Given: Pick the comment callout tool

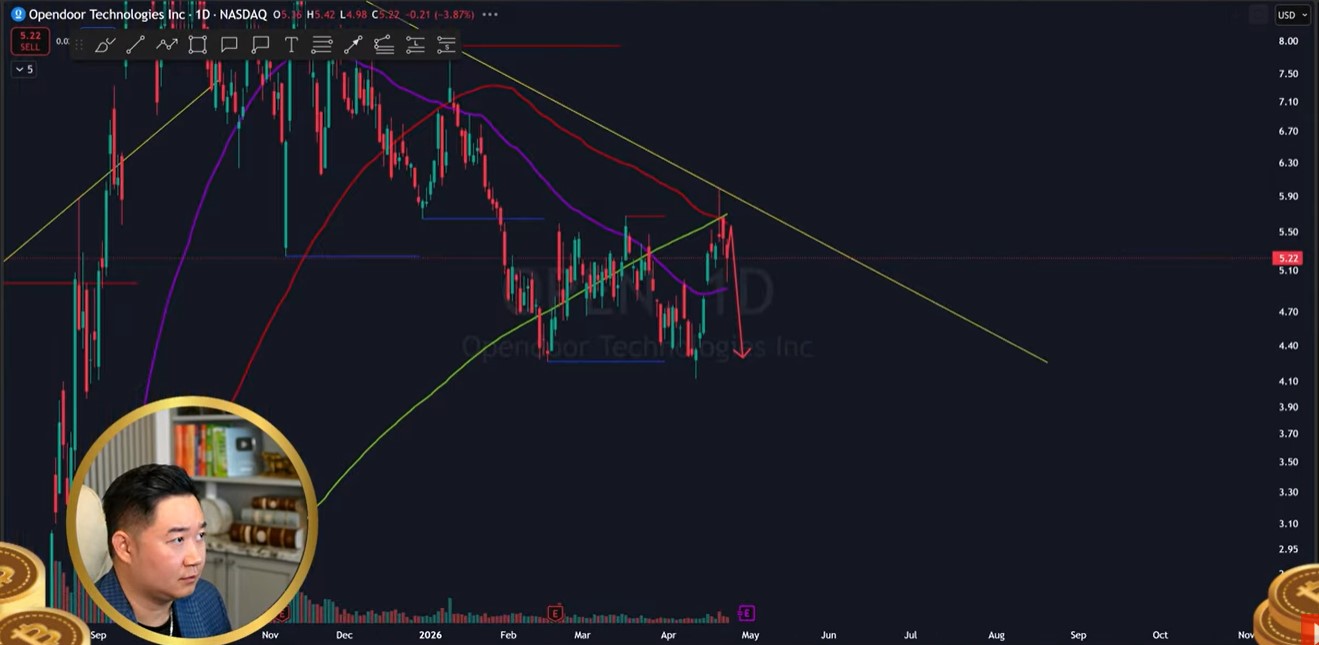Looking at the screenshot, I should pos(229,45).
